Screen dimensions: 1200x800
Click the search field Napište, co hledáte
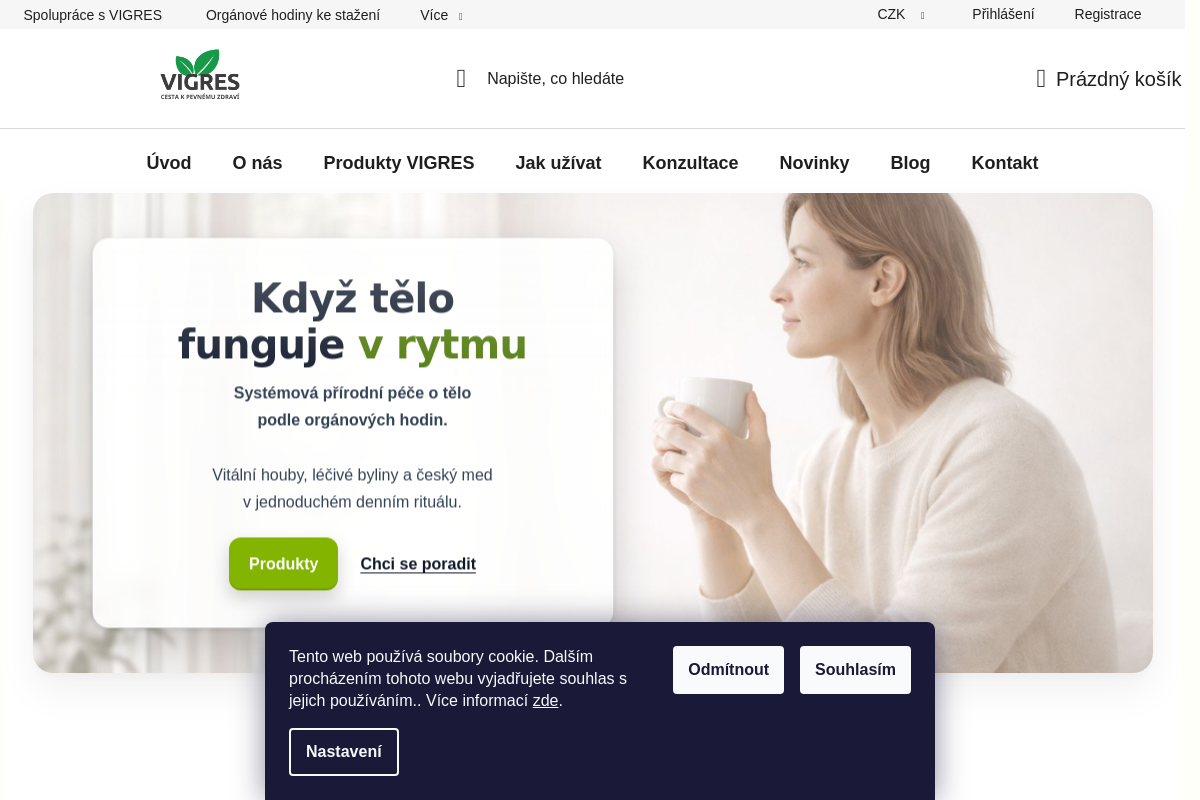(x=555, y=78)
